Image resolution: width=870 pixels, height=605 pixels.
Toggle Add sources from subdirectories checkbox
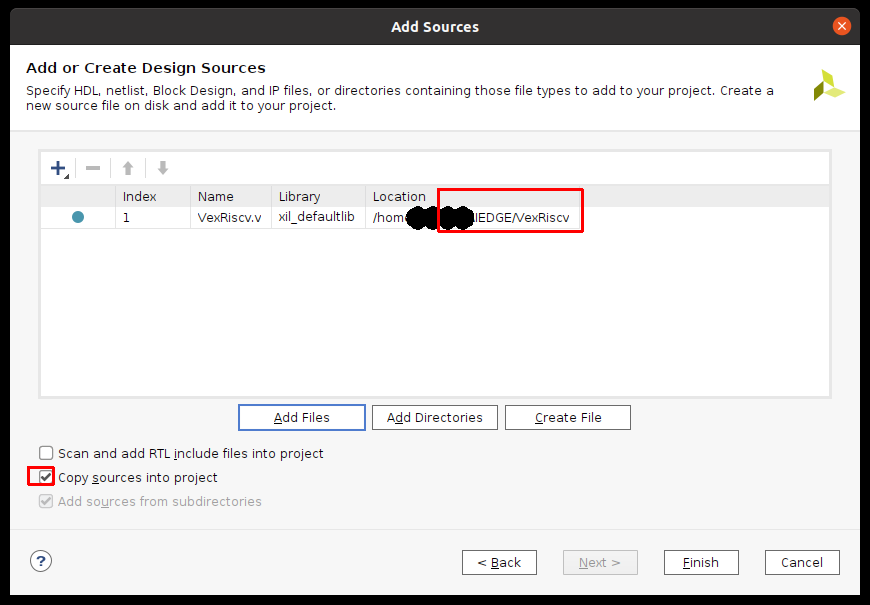click(x=46, y=501)
